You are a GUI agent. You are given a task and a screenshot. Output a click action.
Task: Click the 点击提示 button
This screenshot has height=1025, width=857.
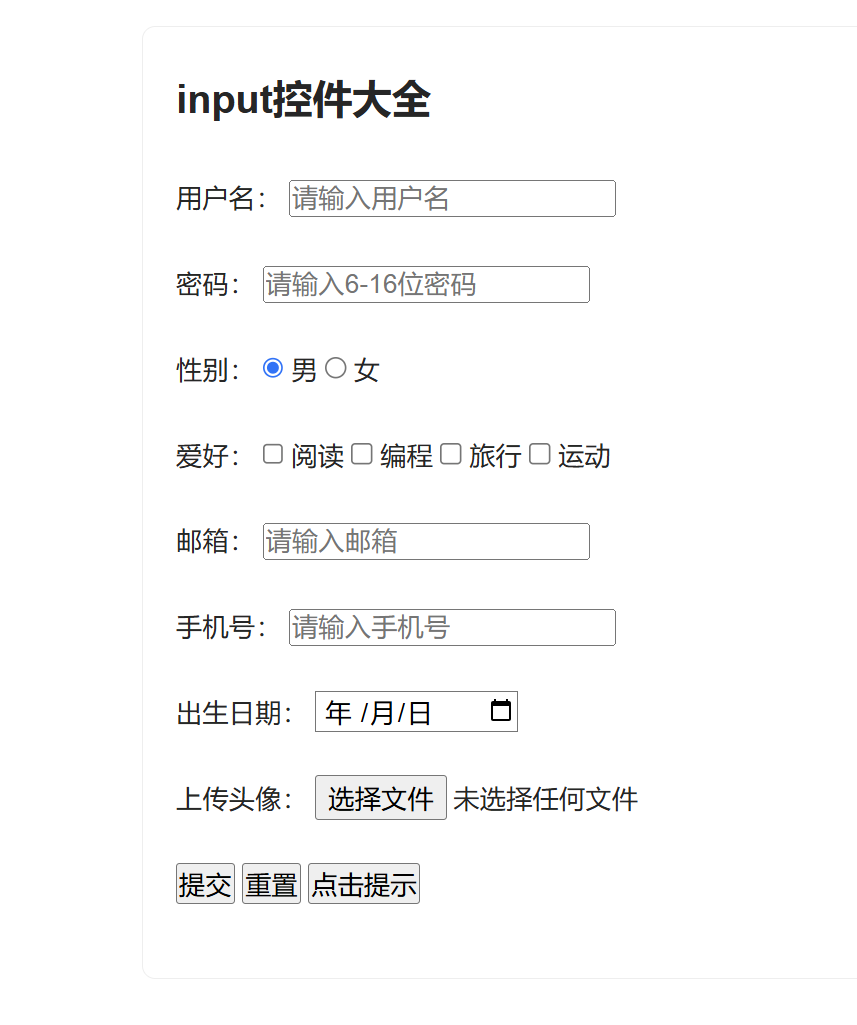pos(364,884)
